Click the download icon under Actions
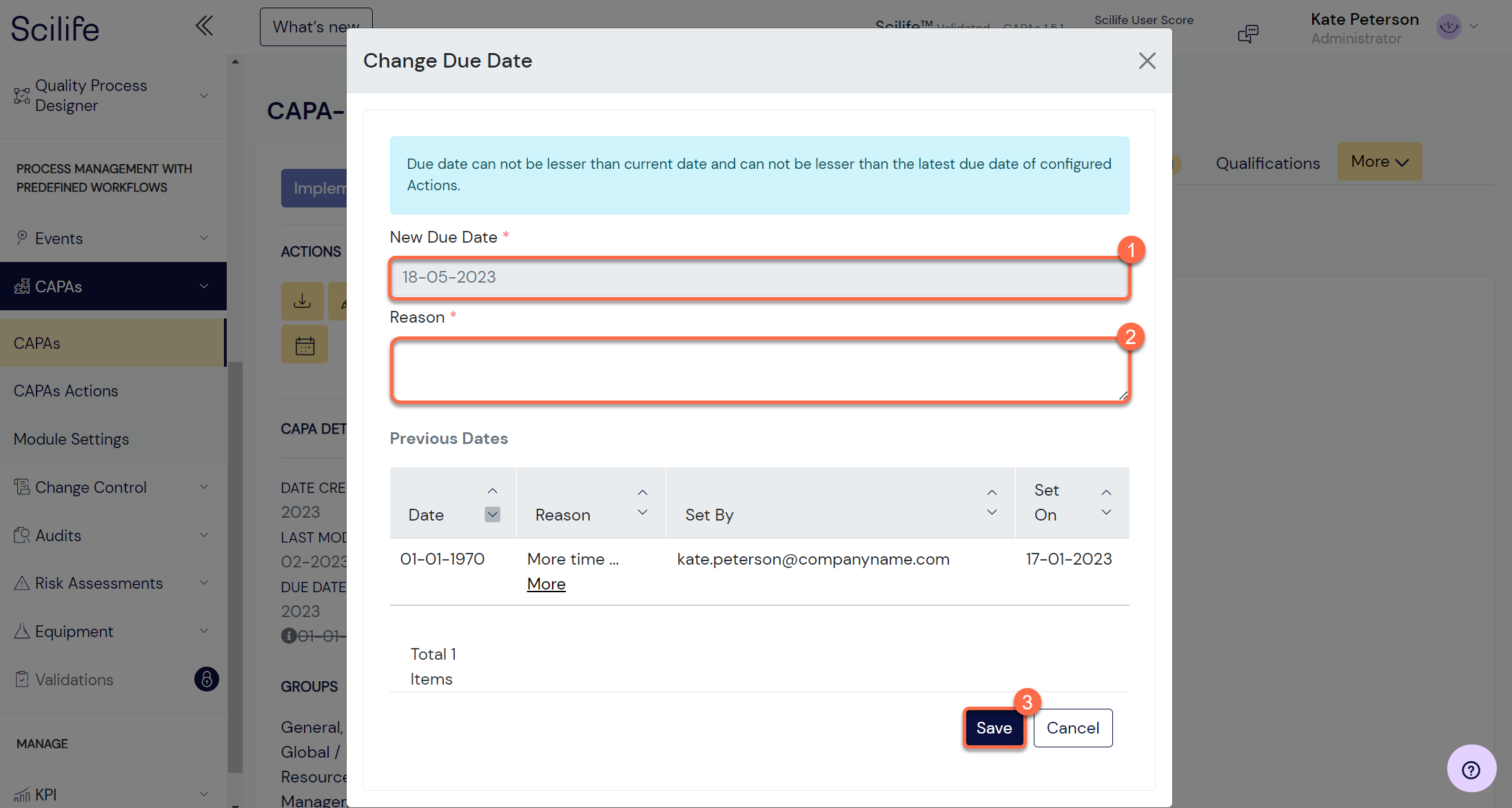The height and width of the screenshot is (808, 1512). point(302,301)
